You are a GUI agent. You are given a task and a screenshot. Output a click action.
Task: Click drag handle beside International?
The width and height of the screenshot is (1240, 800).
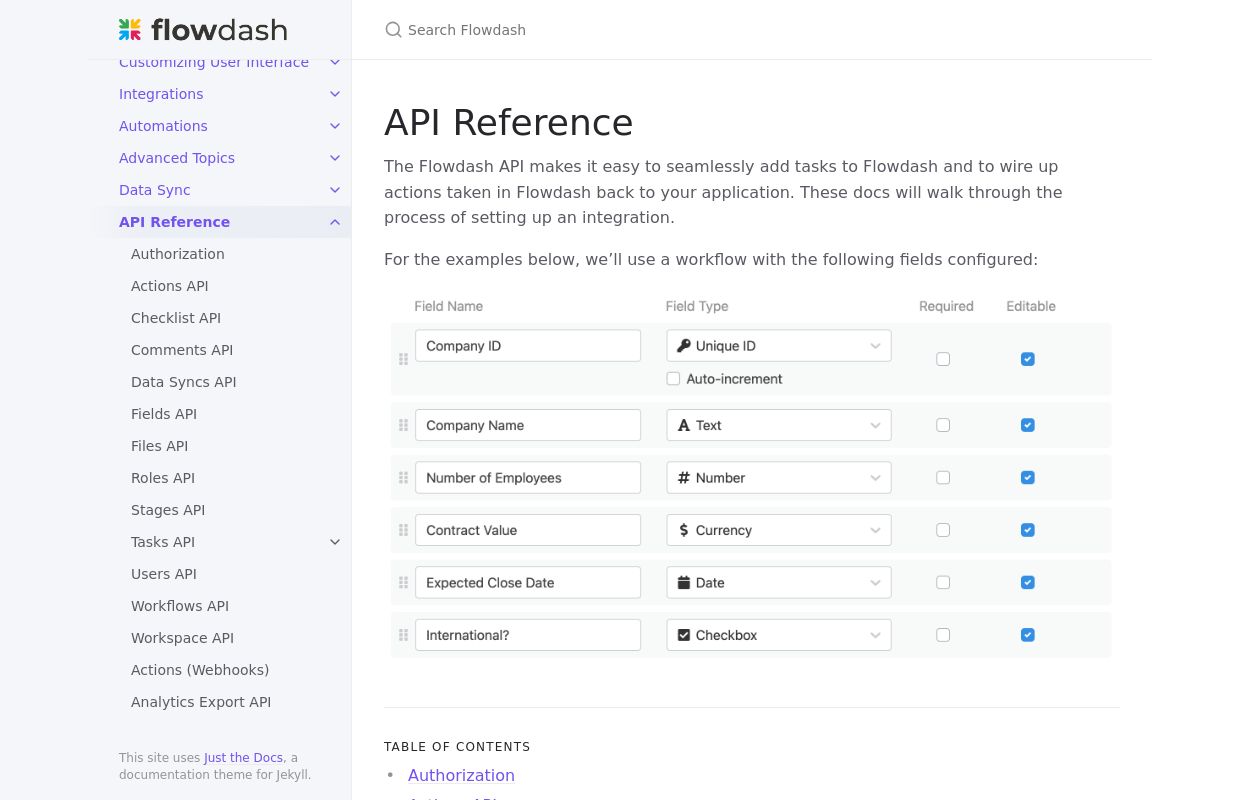(404, 635)
